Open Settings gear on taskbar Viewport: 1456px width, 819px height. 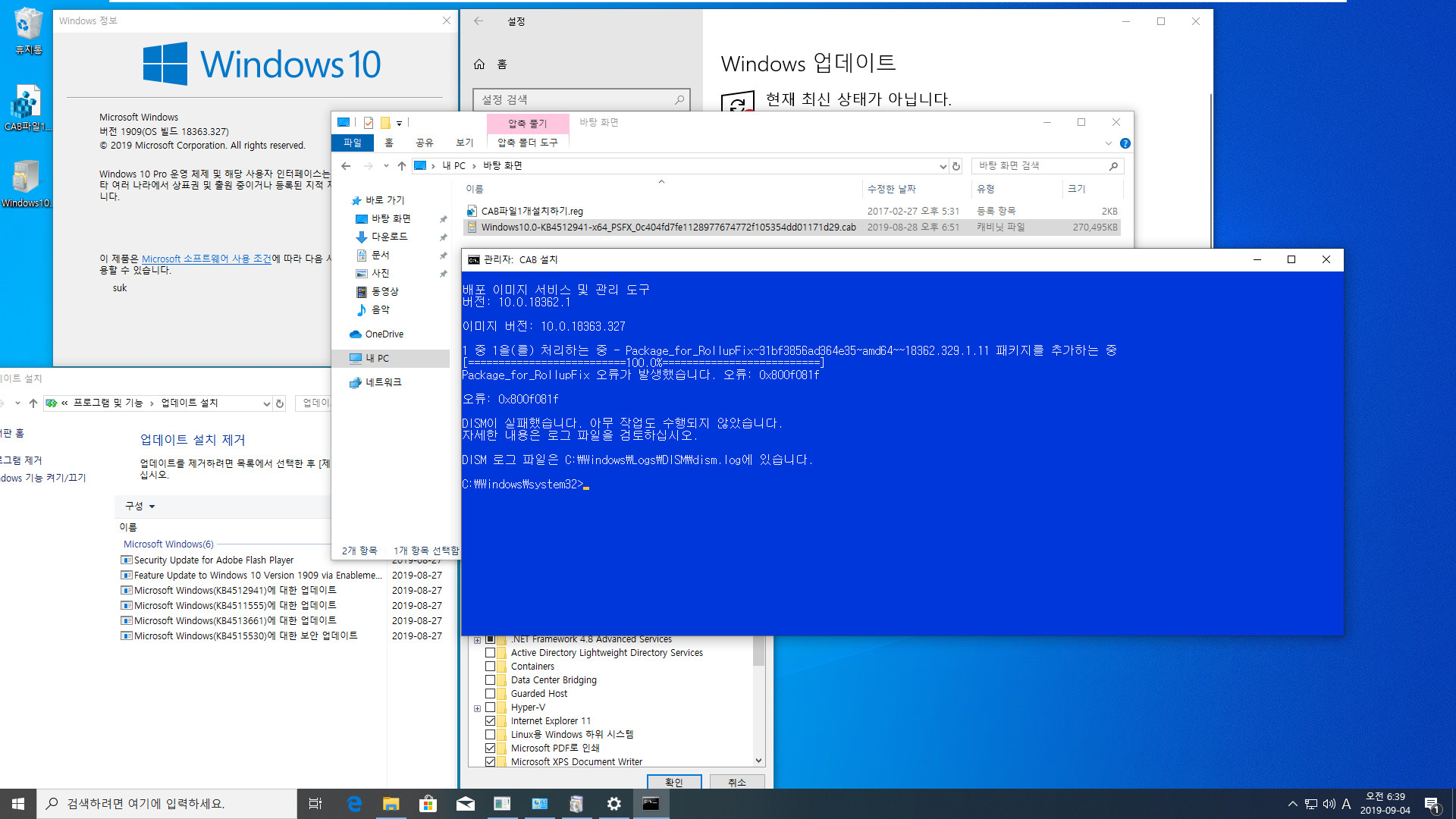[x=613, y=804]
